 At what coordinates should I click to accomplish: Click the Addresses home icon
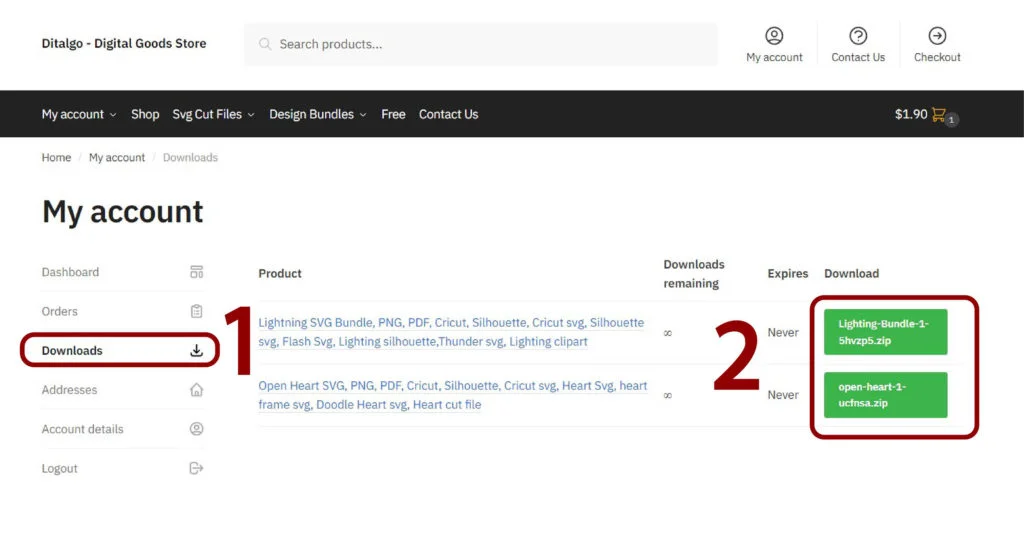(x=196, y=390)
